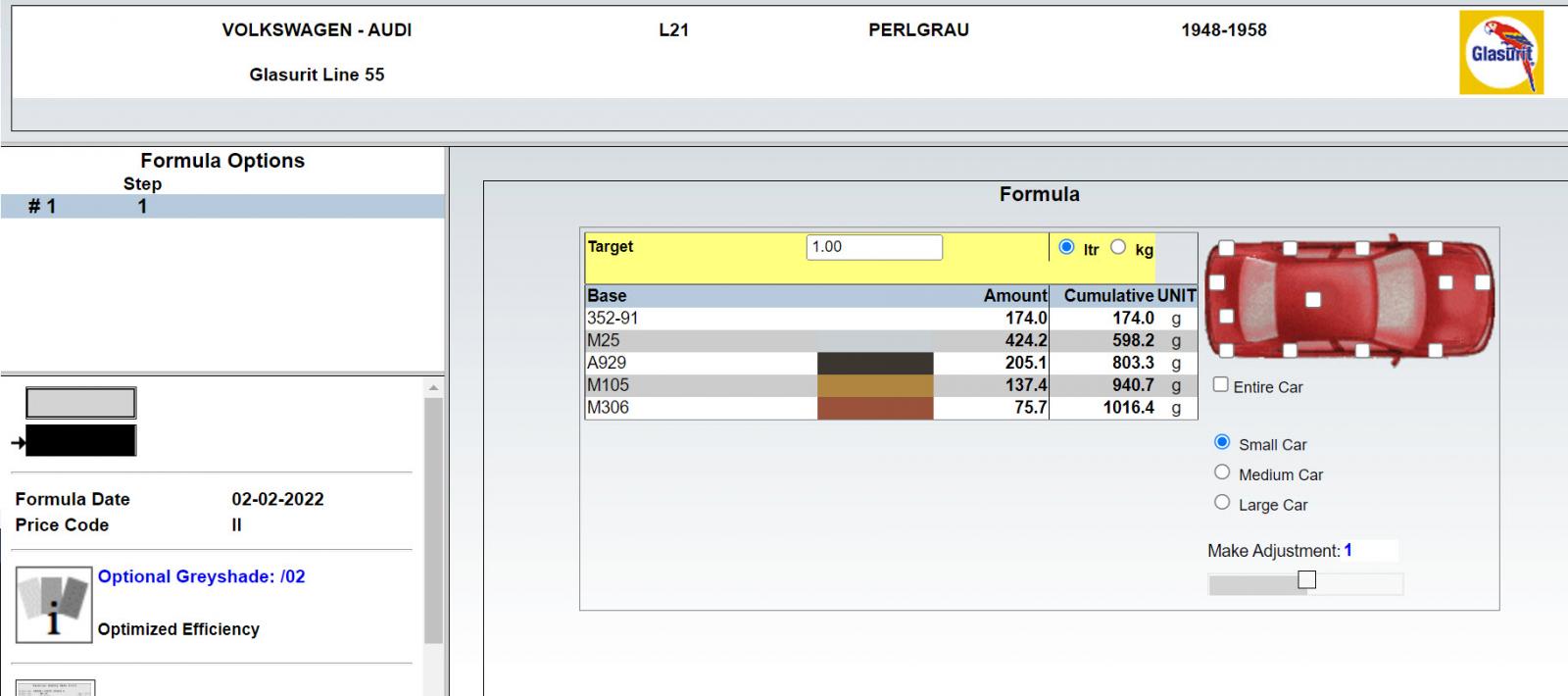This screenshot has width=1568, height=696.
Task: Click the light grey color swatch
Action: pos(81,403)
